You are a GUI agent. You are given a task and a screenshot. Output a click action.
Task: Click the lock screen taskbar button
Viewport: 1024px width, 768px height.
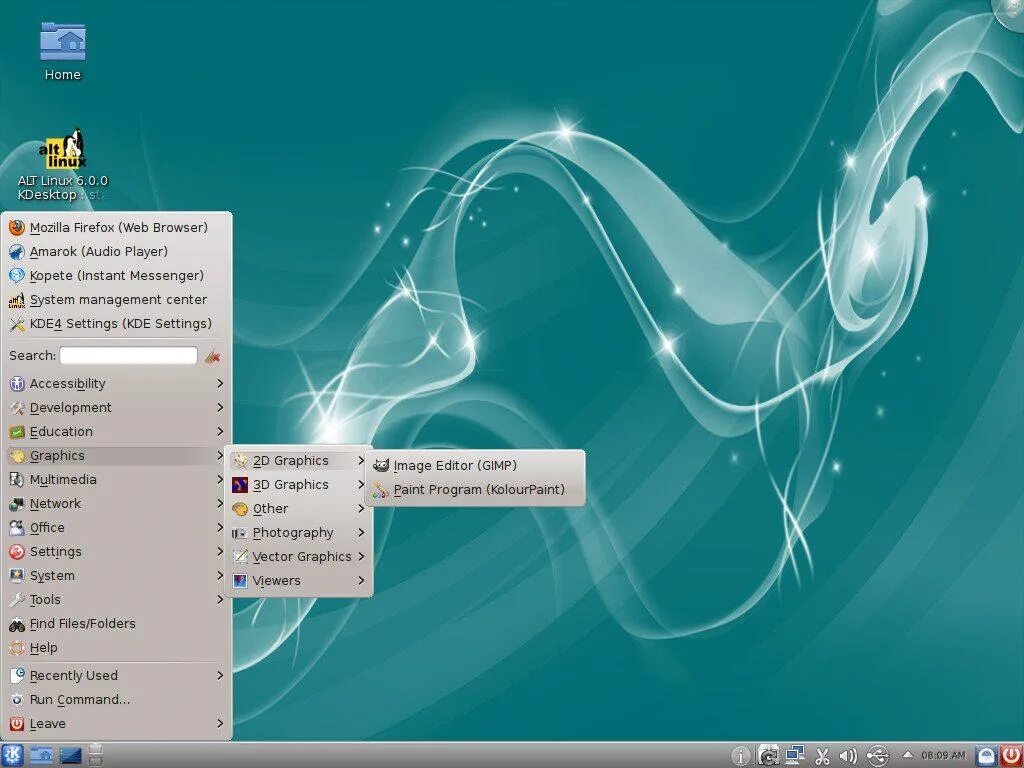pos(986,756)
